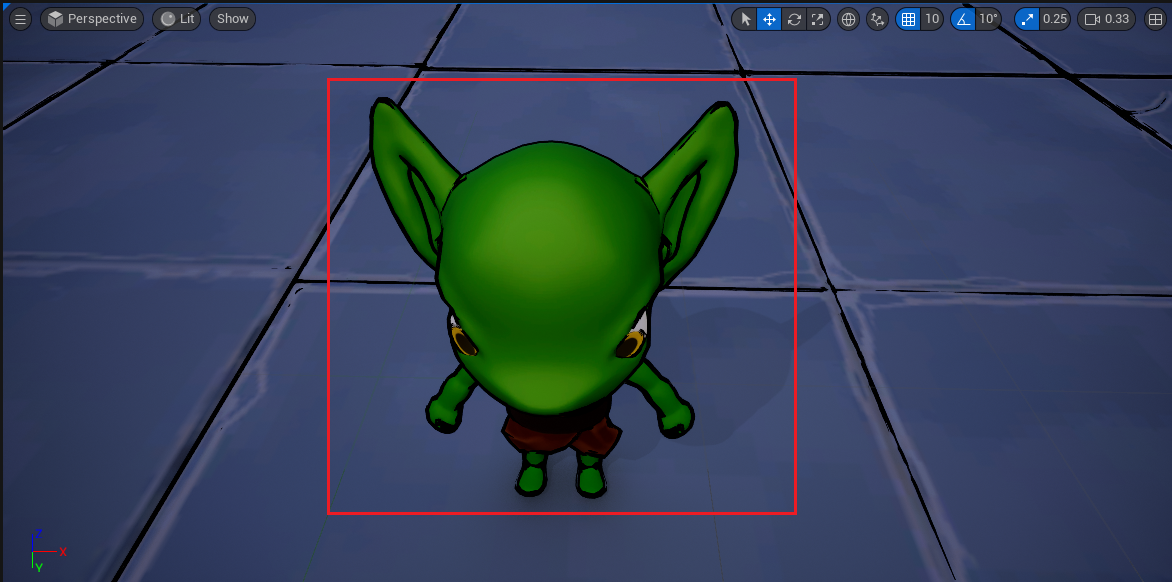Open the Lit view mode menu
Viewport: 1172px width, 582px height.
[x=176, y=19]
